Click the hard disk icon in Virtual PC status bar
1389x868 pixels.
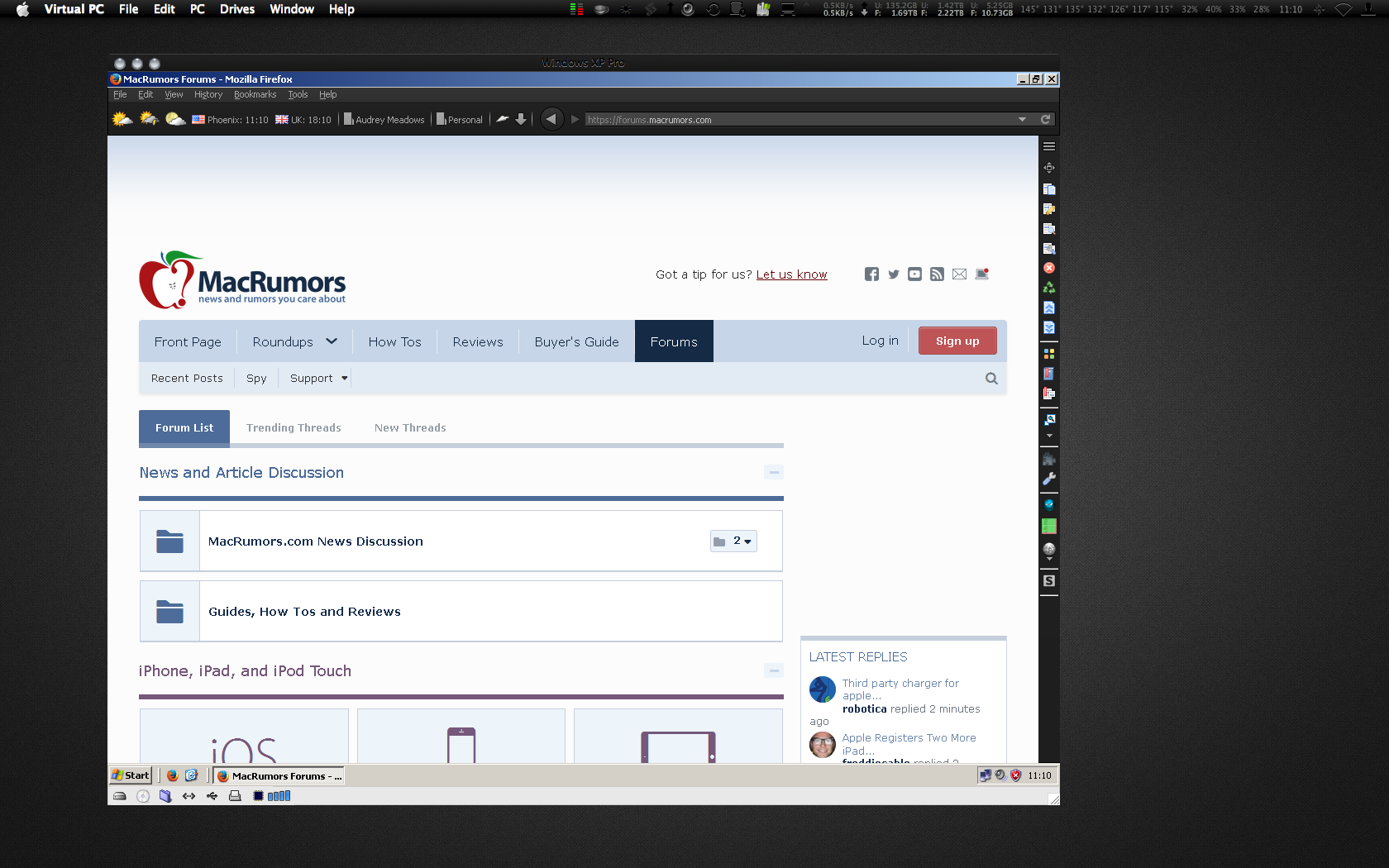[120, 796]
